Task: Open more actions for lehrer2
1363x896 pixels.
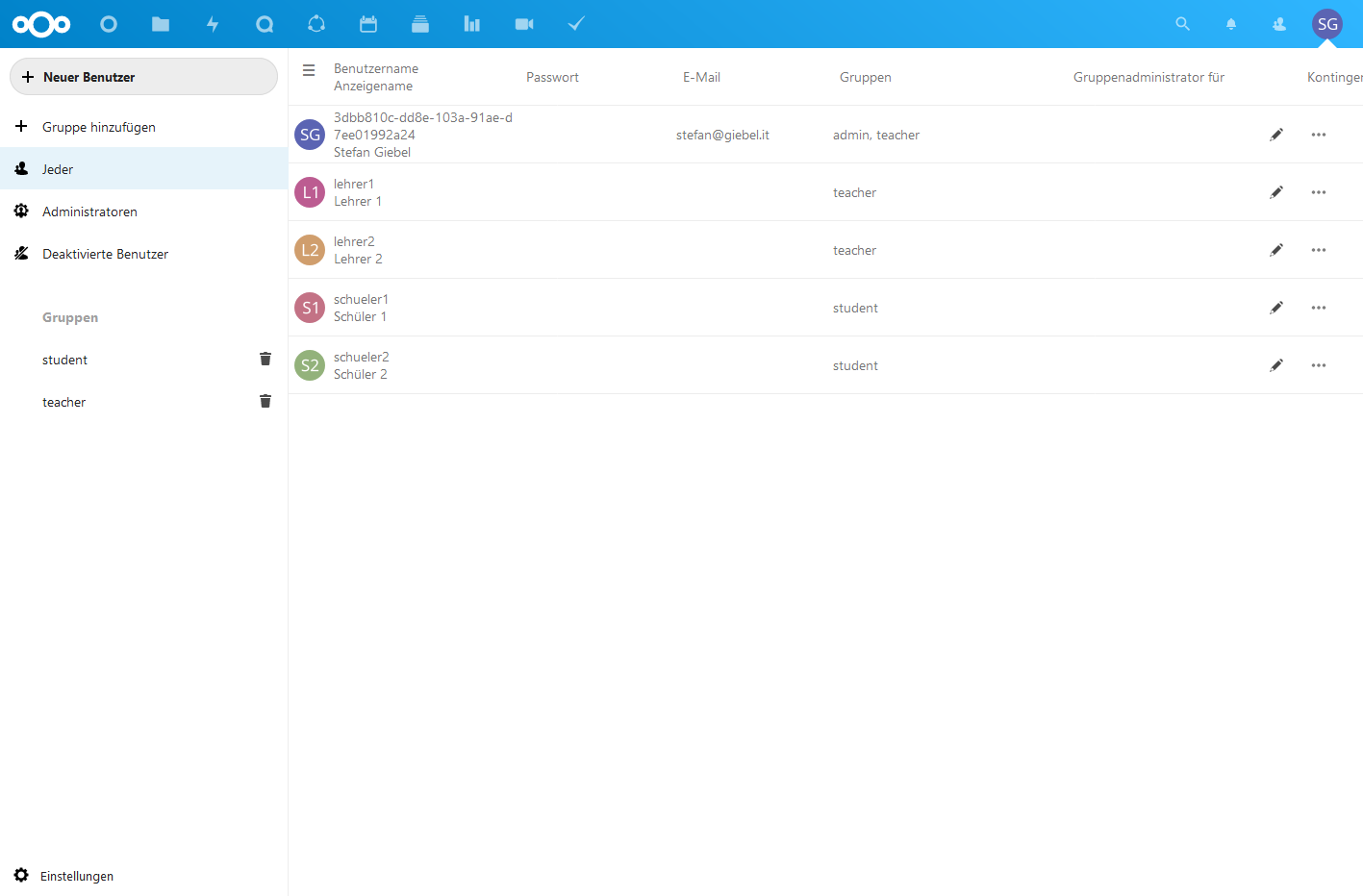Action: [1319, 250]
